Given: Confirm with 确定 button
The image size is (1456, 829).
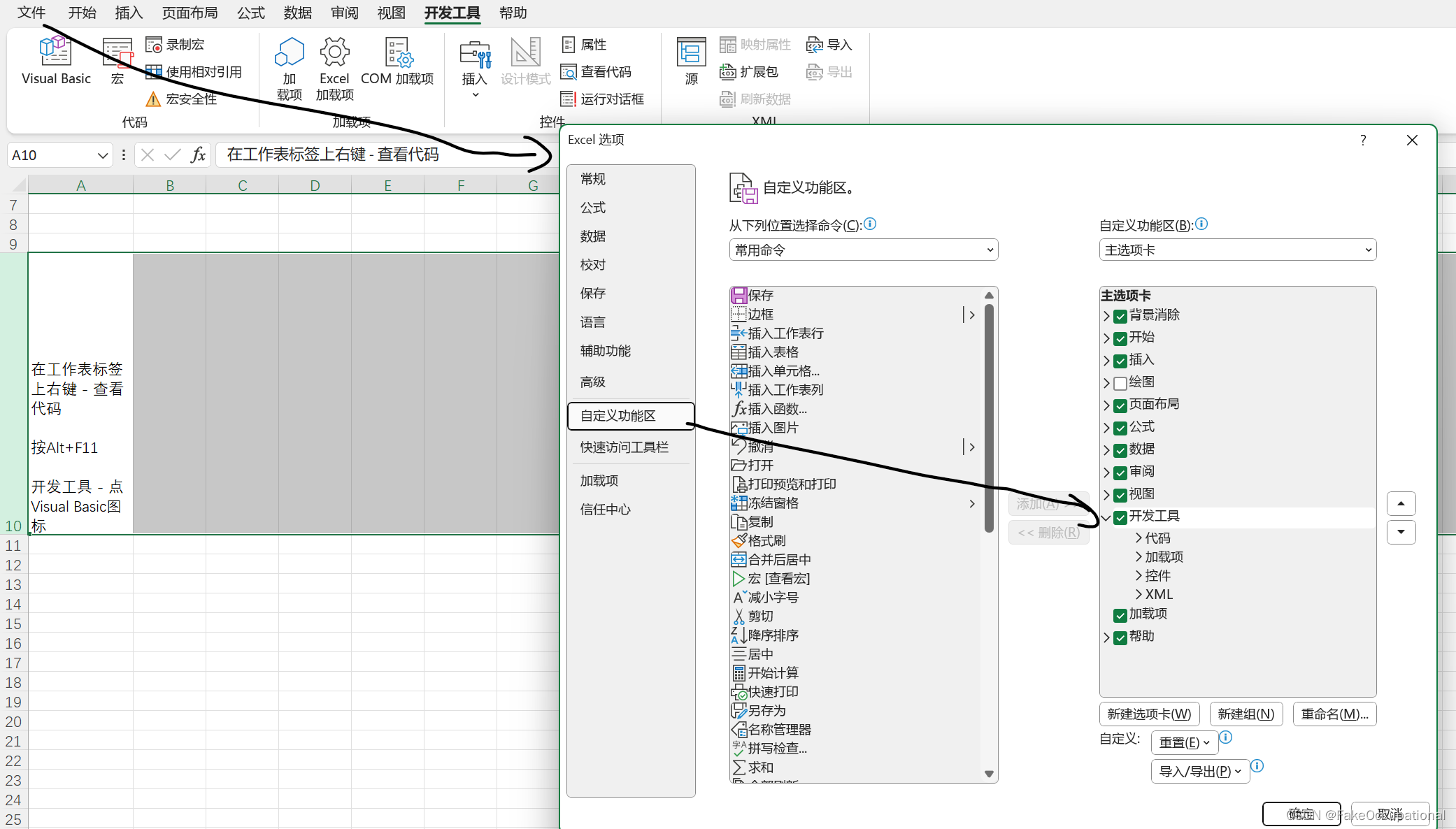Looking at the screenshot, I should 1301,814.
